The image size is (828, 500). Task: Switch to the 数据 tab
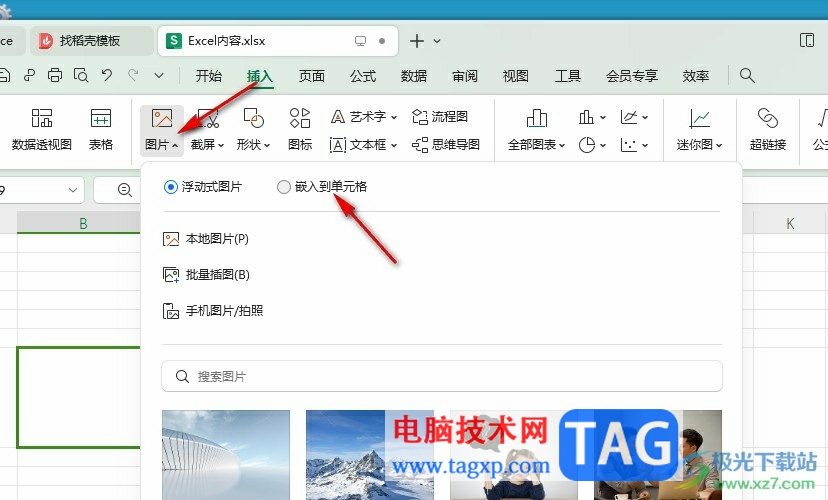[x=413, y=76]
